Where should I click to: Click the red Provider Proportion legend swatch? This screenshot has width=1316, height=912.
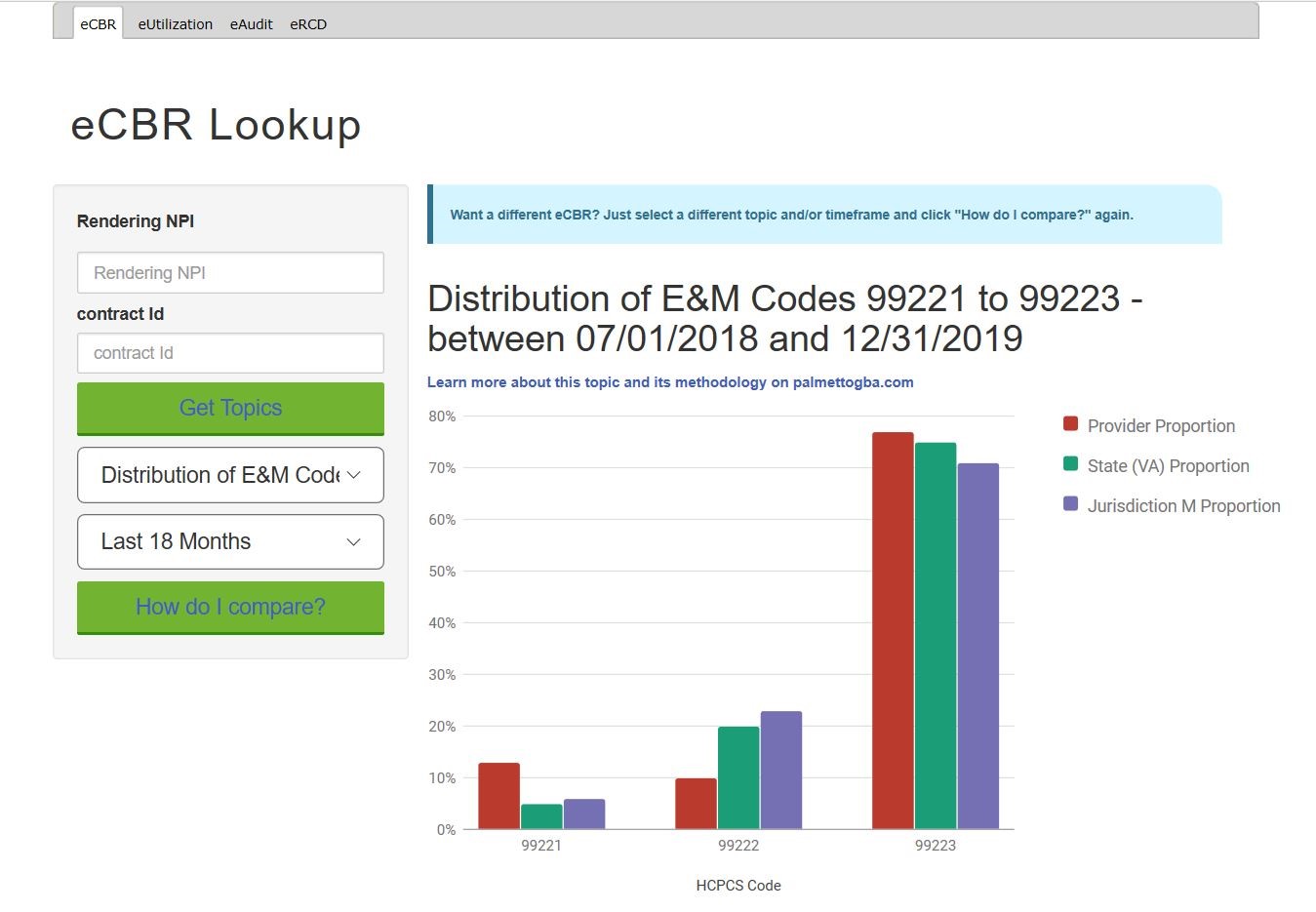coord(1070,424)
